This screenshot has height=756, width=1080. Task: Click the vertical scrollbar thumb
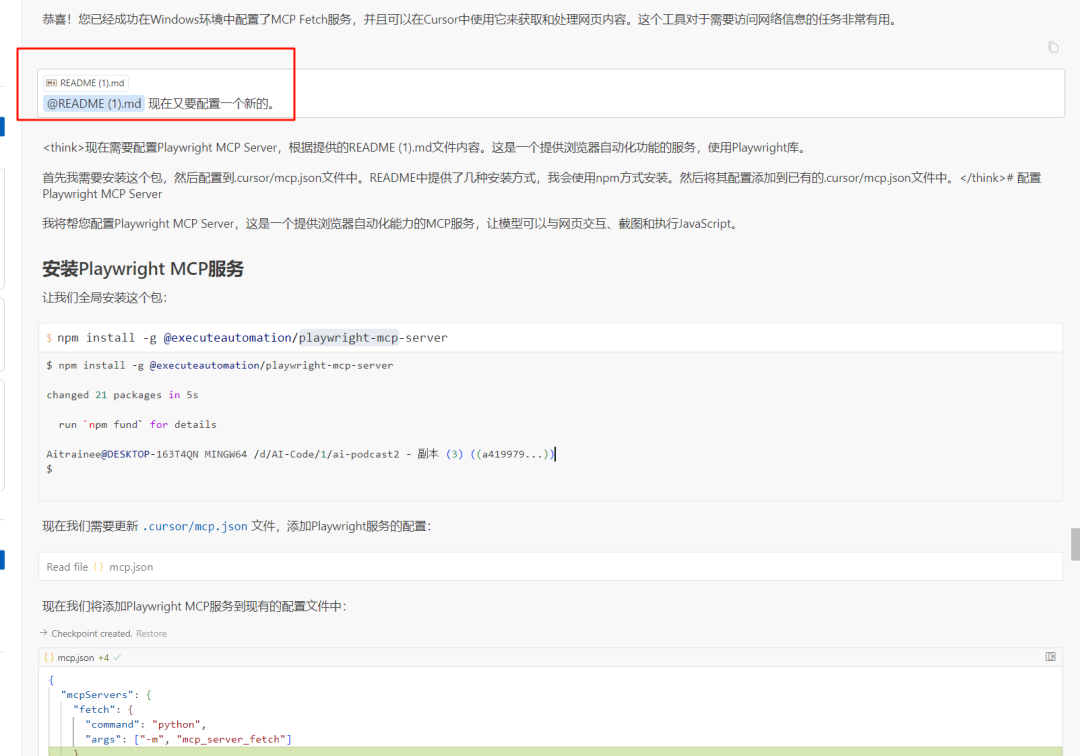click(1074, 544)
